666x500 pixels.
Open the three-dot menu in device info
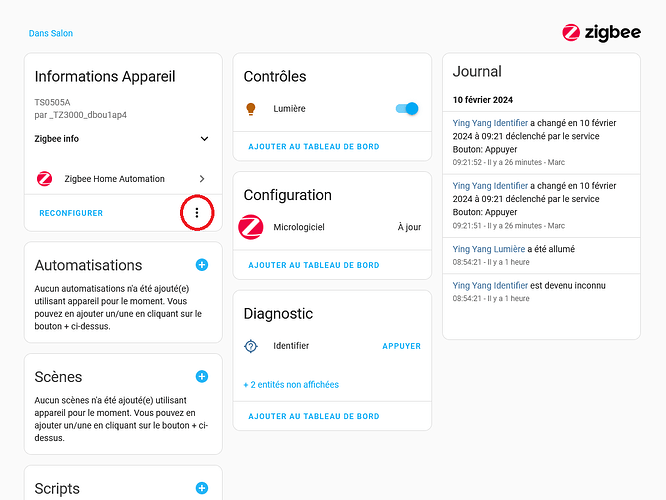pyautogui.click(x=197, y=213)
